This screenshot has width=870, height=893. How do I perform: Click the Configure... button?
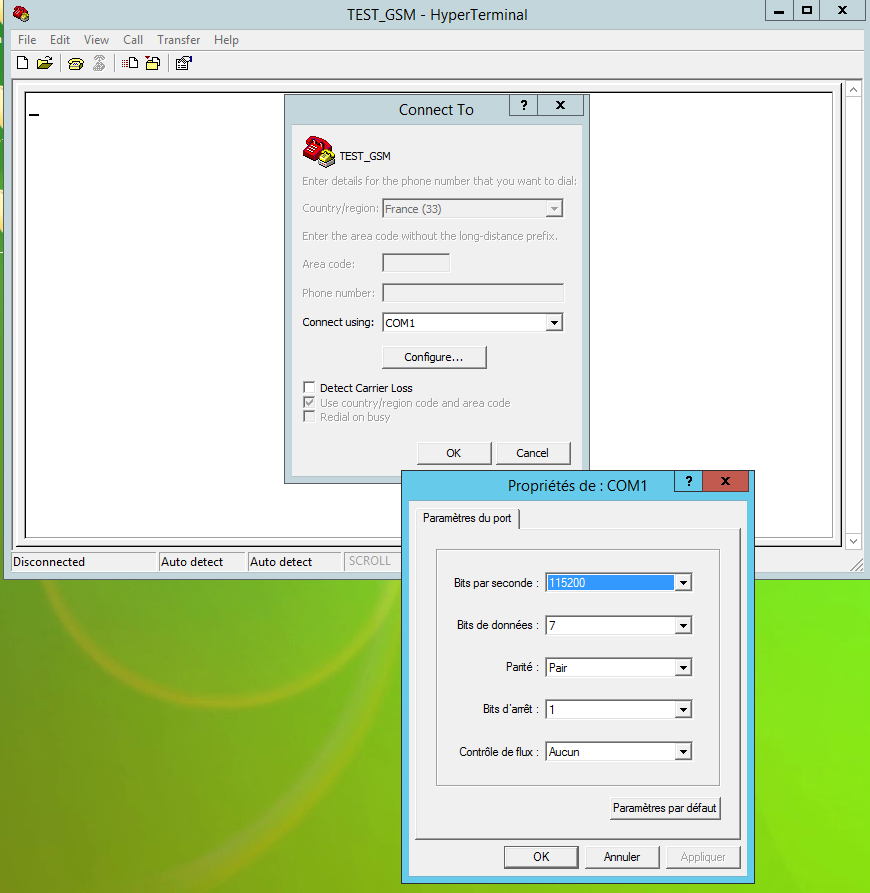tap(434, 357)
